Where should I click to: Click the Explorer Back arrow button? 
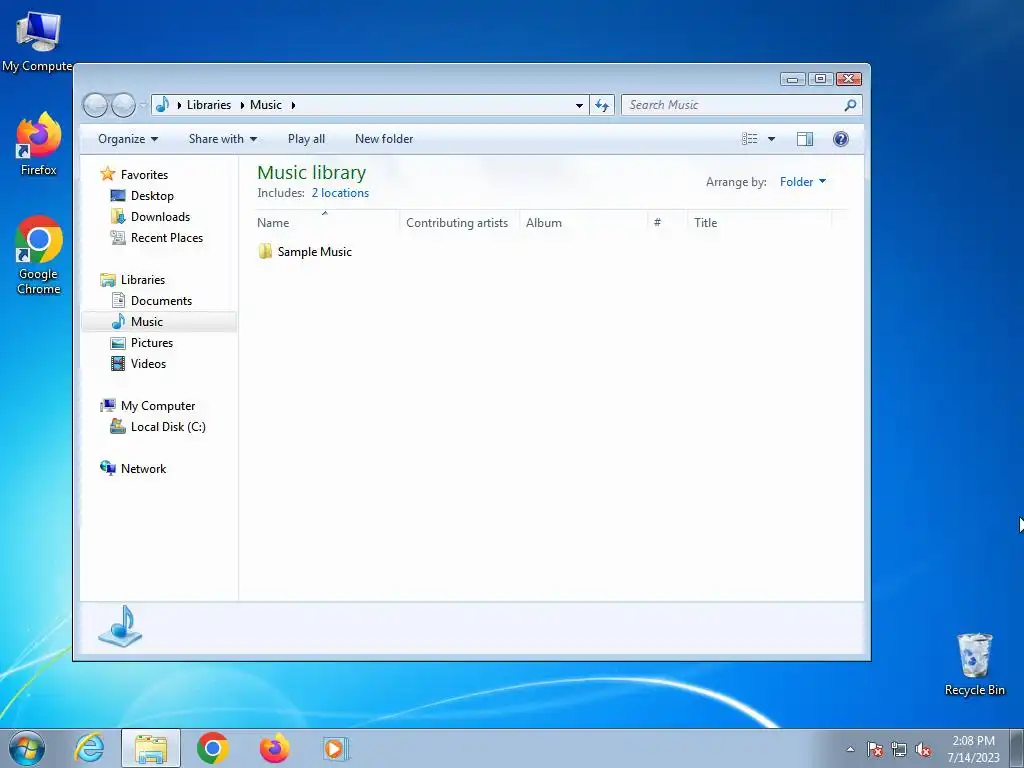[95, 105]
